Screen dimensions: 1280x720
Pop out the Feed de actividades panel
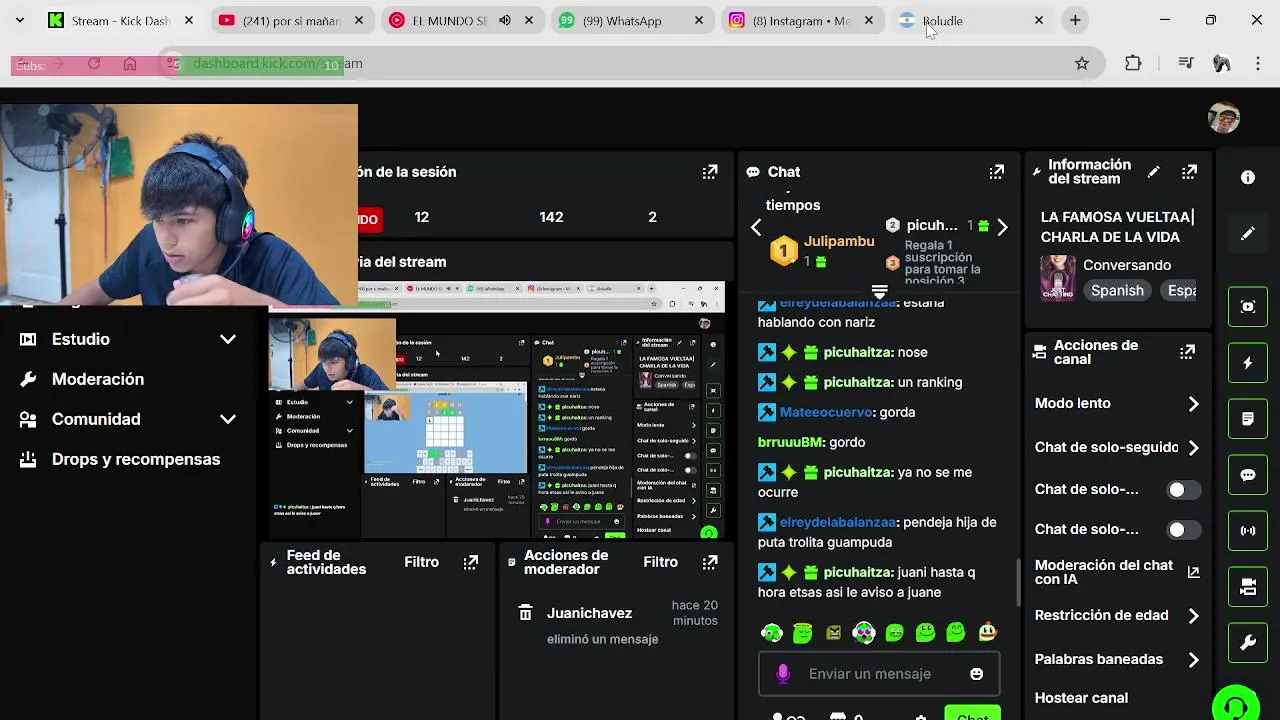pos(471,562)
